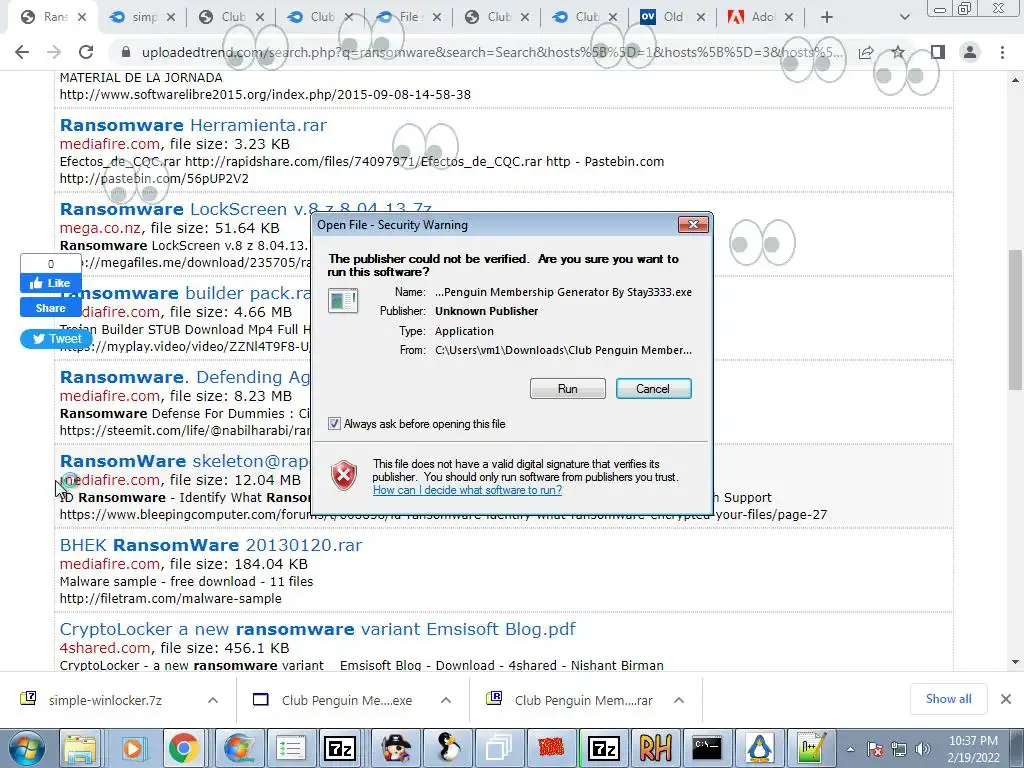Close the Open File Security Warning dialog
Image resolution: width=1024 pixels, height=768 pixels.
[693, 225]
